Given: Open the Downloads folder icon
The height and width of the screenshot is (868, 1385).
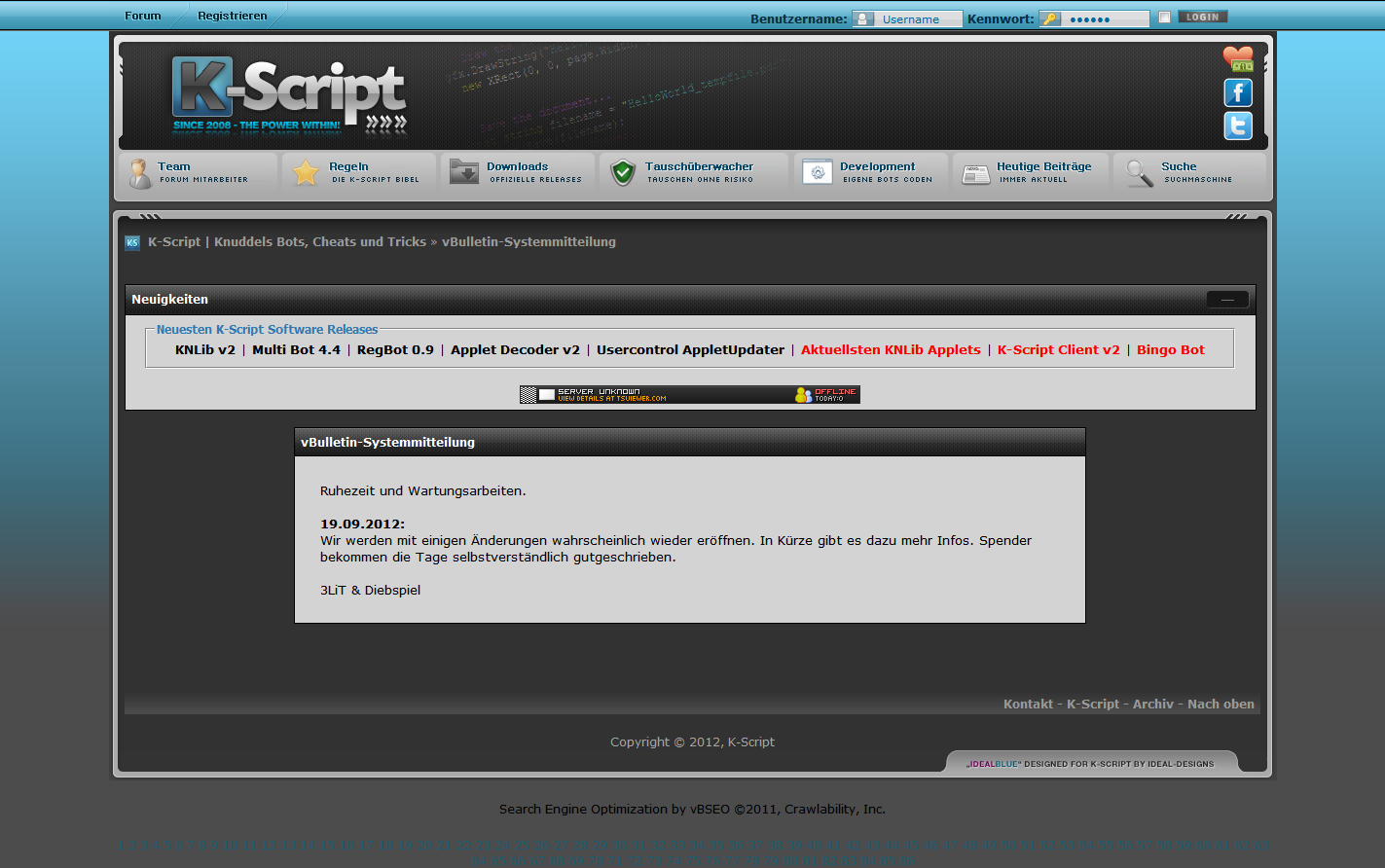Looking at the screenshot, I should click(x=464, y=172).
